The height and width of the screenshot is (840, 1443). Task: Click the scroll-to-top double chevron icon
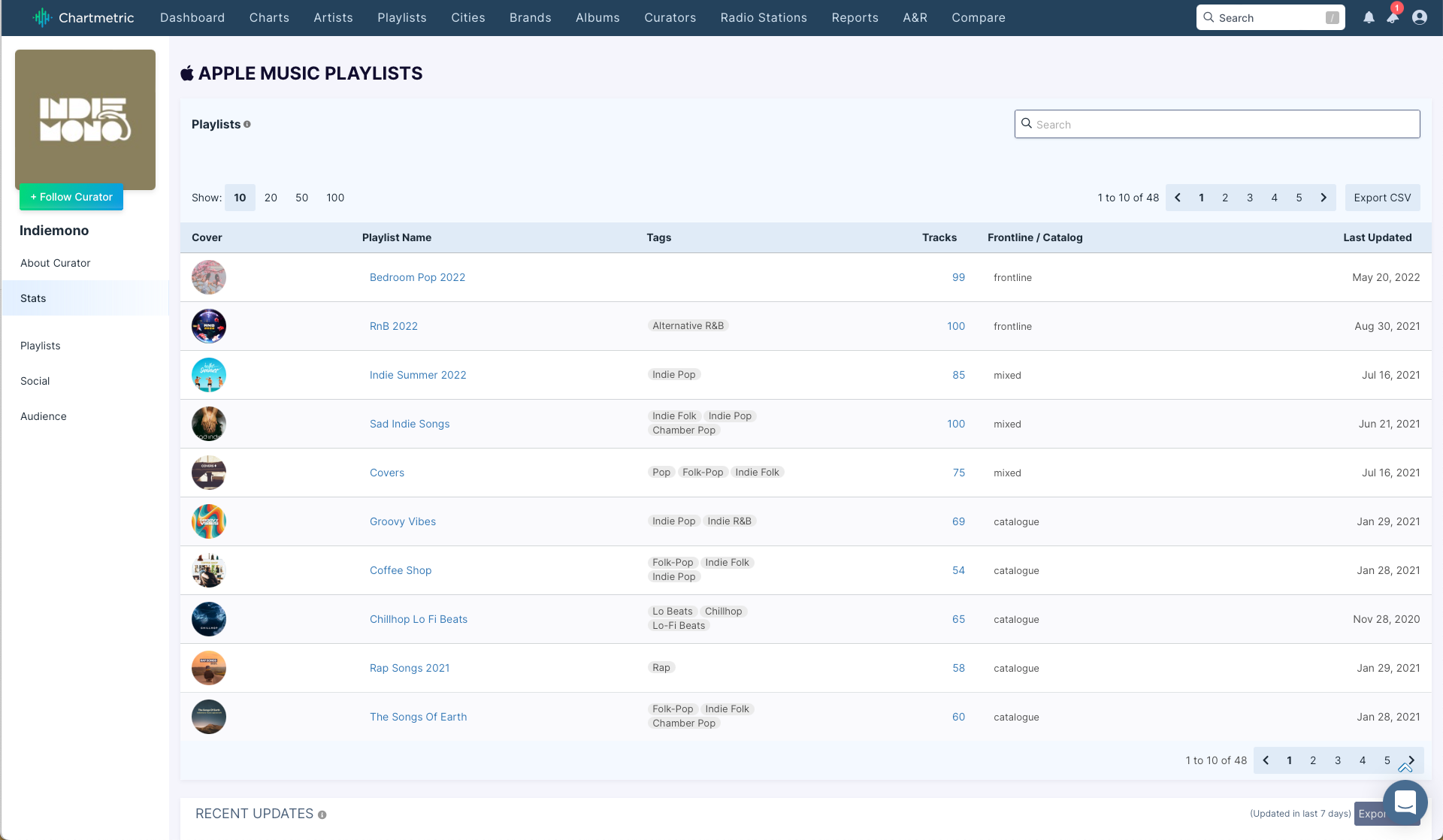[x=1405, y=768]
